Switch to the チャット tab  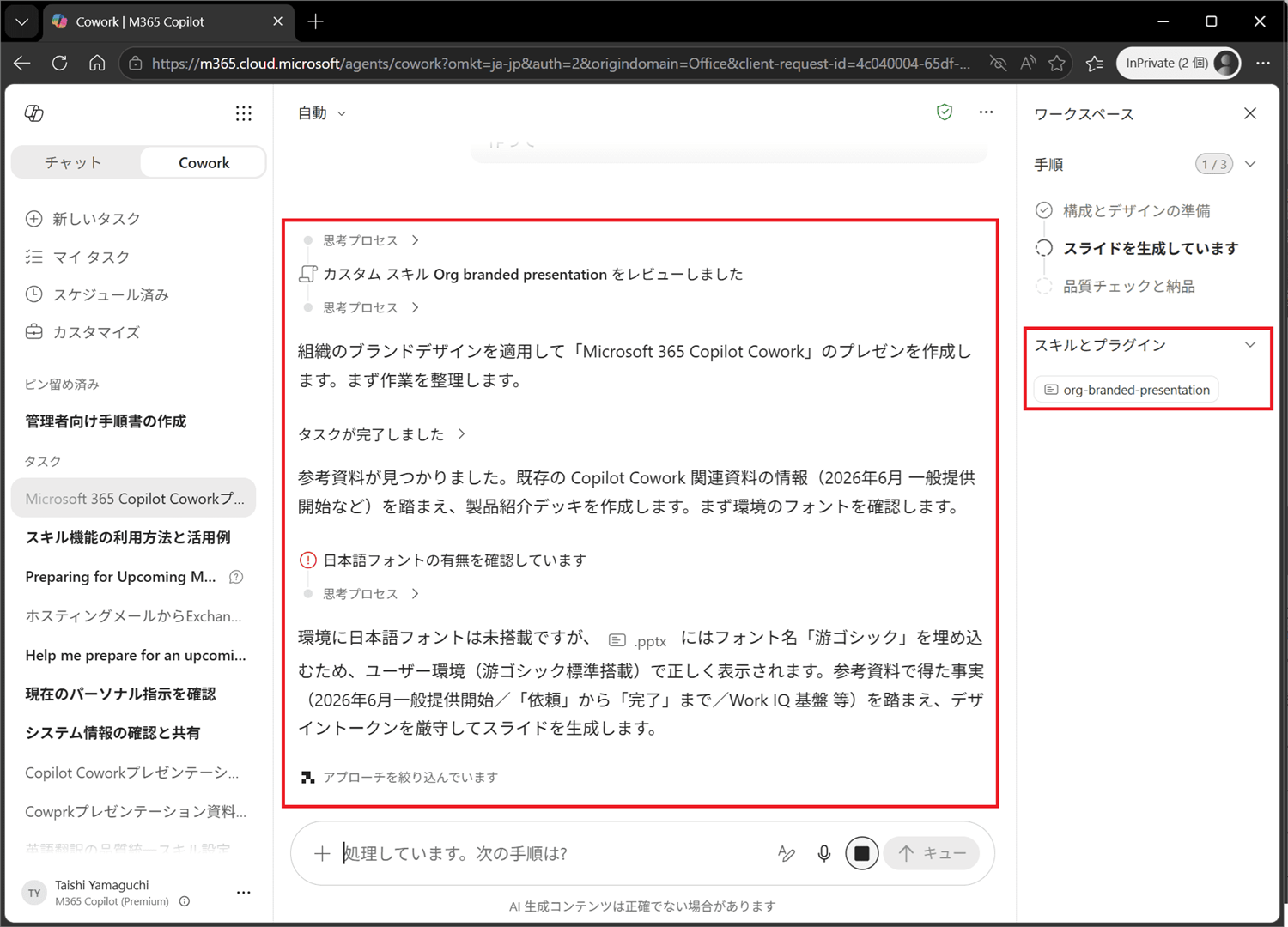click(74, 162)
